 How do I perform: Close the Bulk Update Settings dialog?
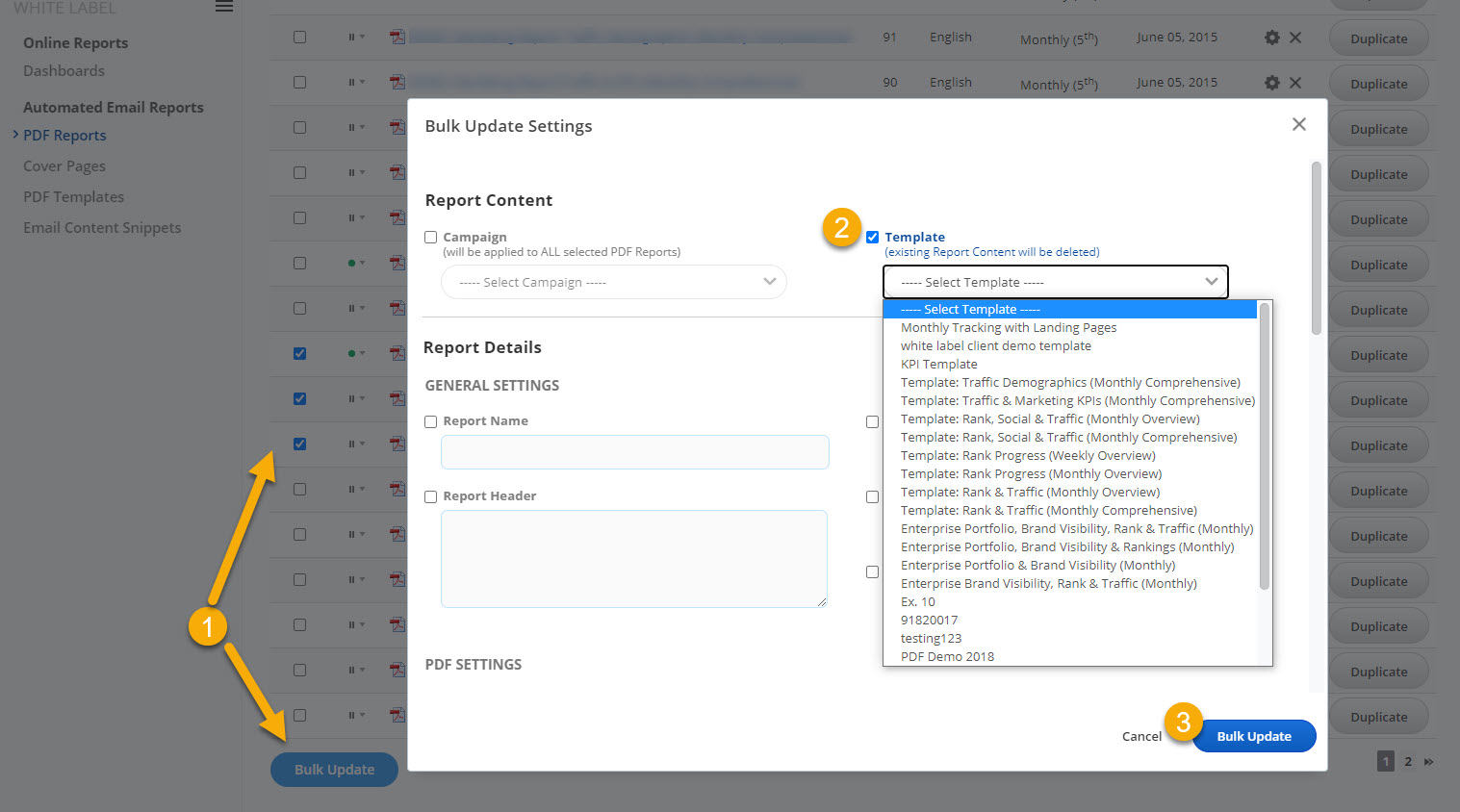[x=1298, y=124]
